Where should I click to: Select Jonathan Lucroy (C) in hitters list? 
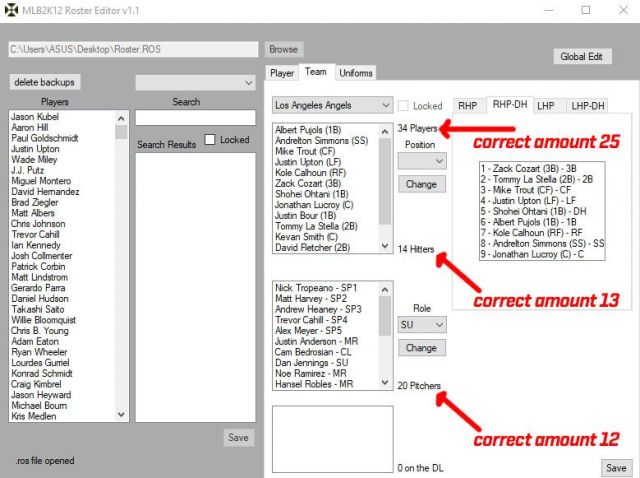326,205
